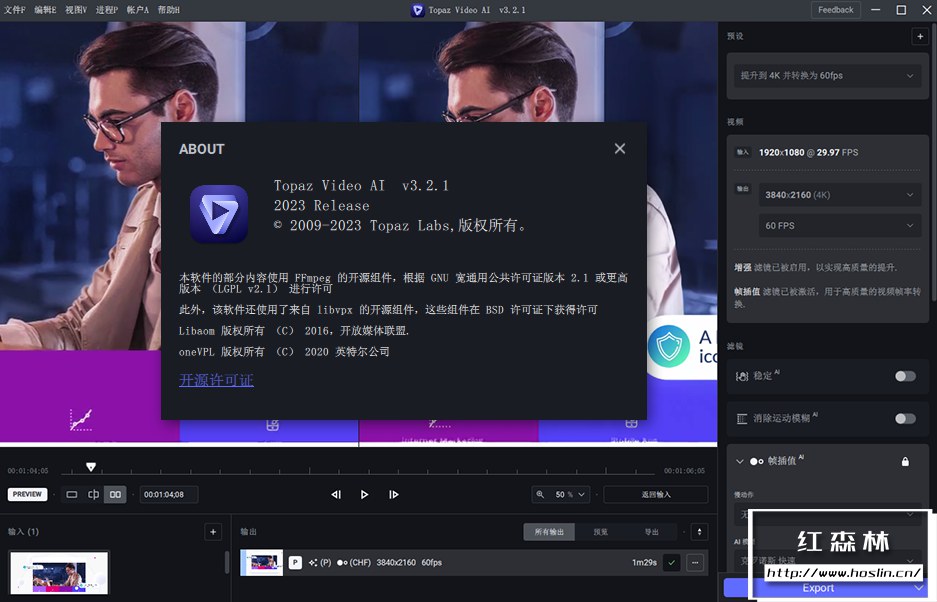This screenshot has width=937, height=602.
Task: Click the Export button
Action: [x=818, y=588]
